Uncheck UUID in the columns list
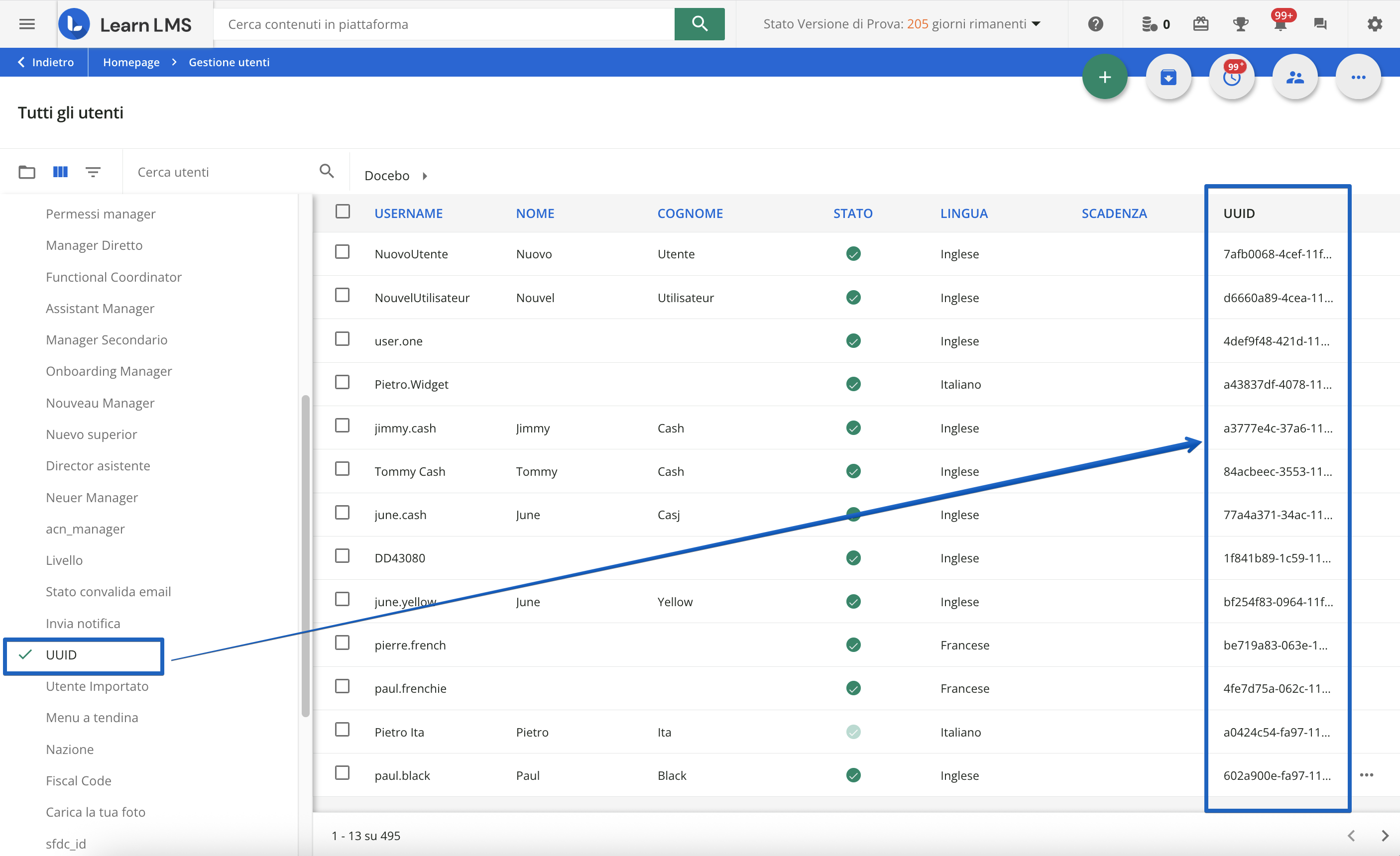 coord(61,654)
